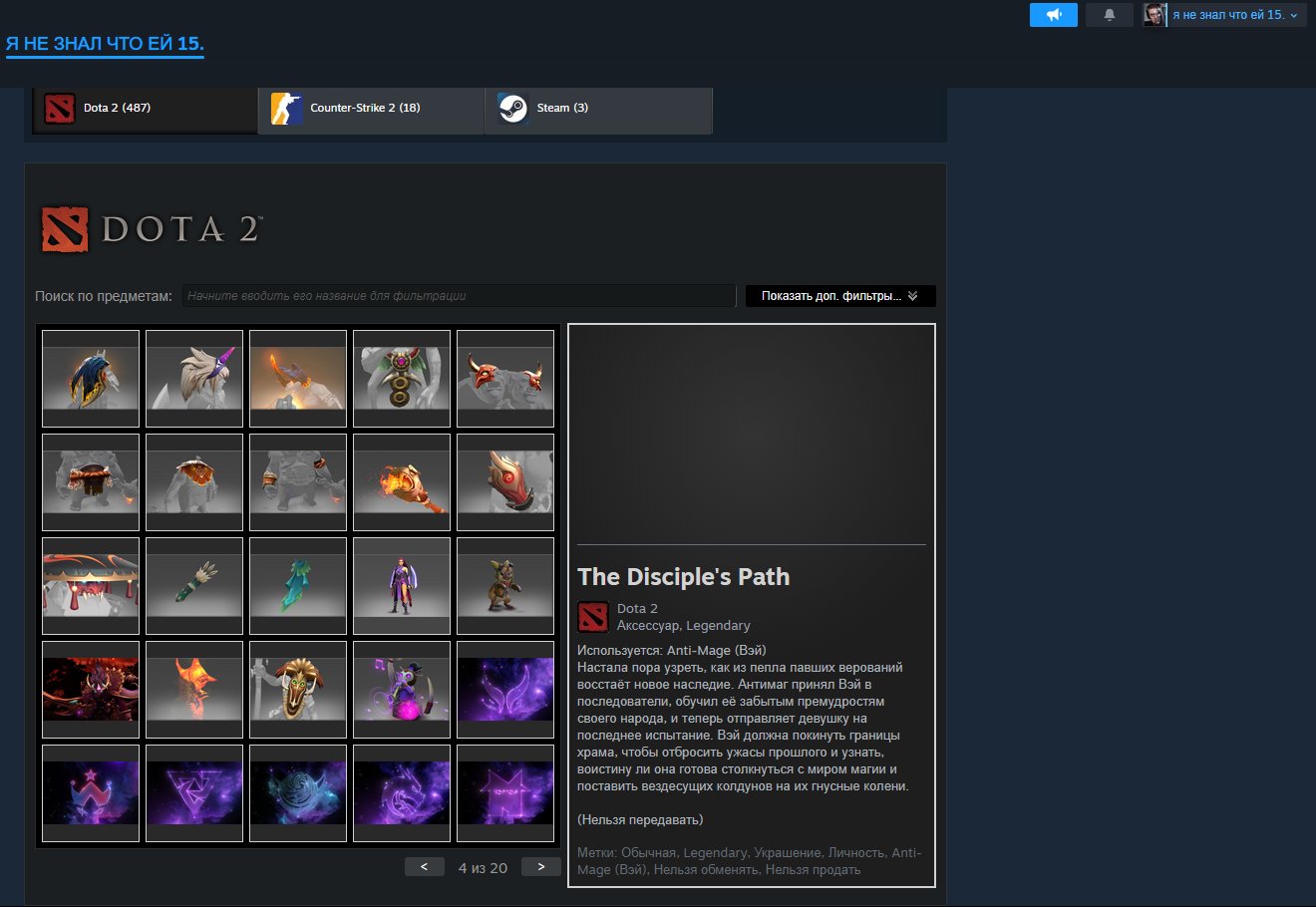Viewport: 1316px width, 907px height.
Task: Select the teal leafy cape item
Action: (298, 586)
